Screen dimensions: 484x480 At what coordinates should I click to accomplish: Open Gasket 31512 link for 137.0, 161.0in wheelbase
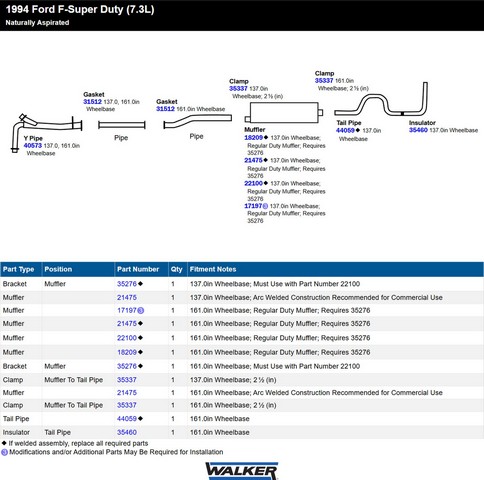click(92, 102)
